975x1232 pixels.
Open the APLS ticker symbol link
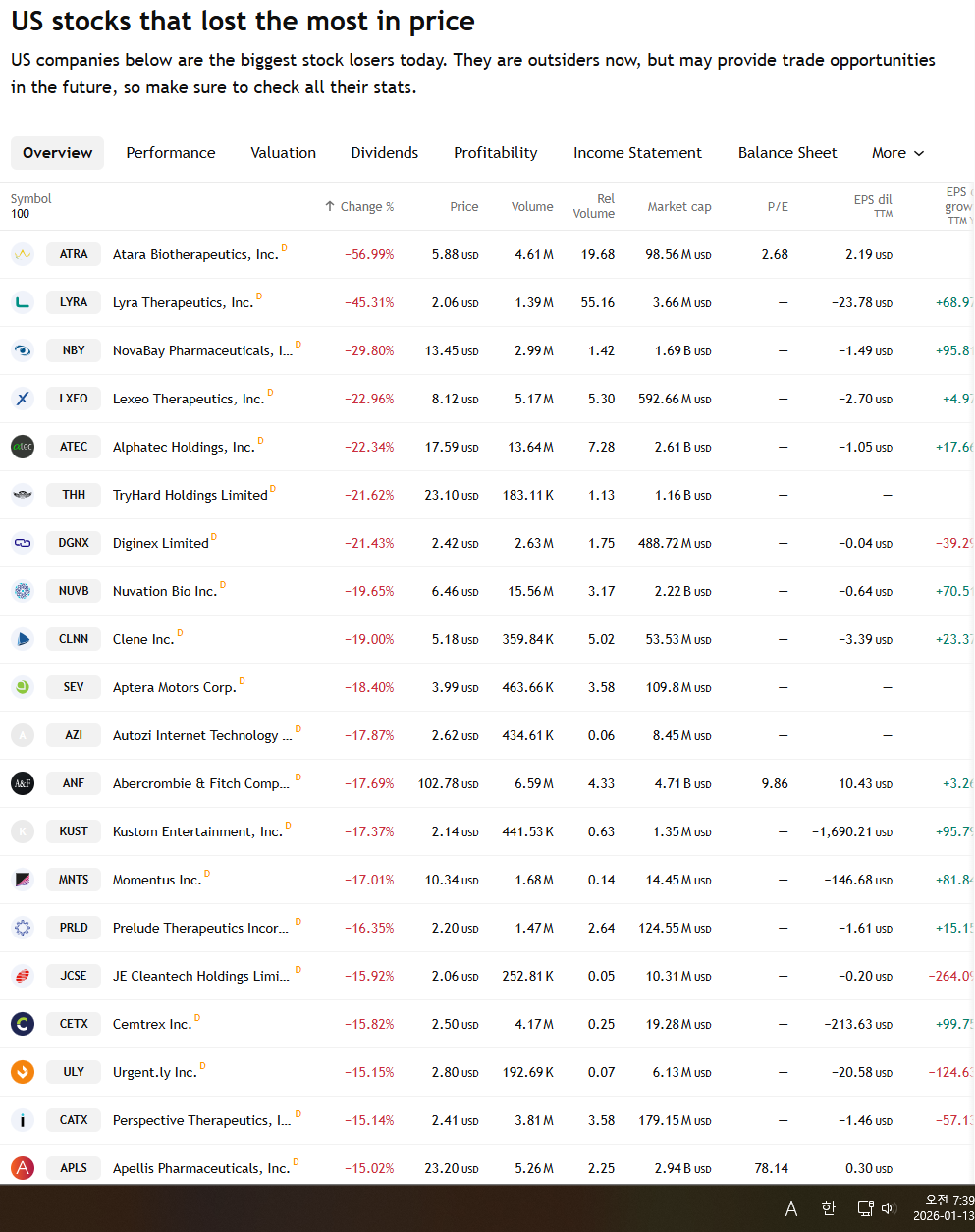74,1168
